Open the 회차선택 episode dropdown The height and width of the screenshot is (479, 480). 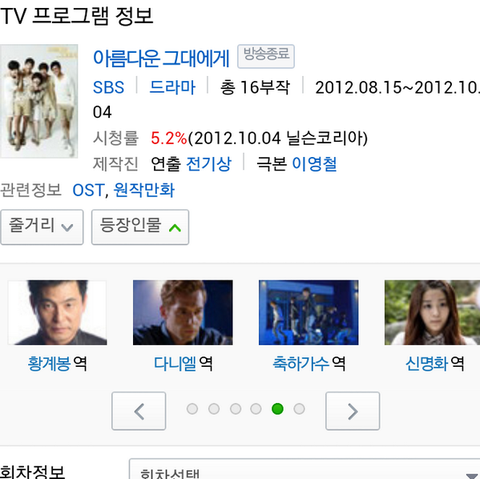pos(305,469)
